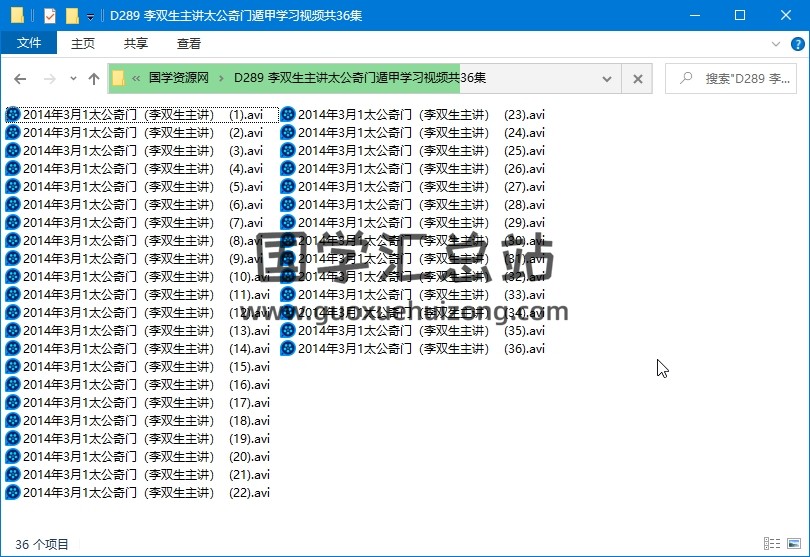The height and width of the screenshot is (557, 810).
Task: Navigate to 国学资源网 in the breadcrumb
Action: (x=178, y=78)
